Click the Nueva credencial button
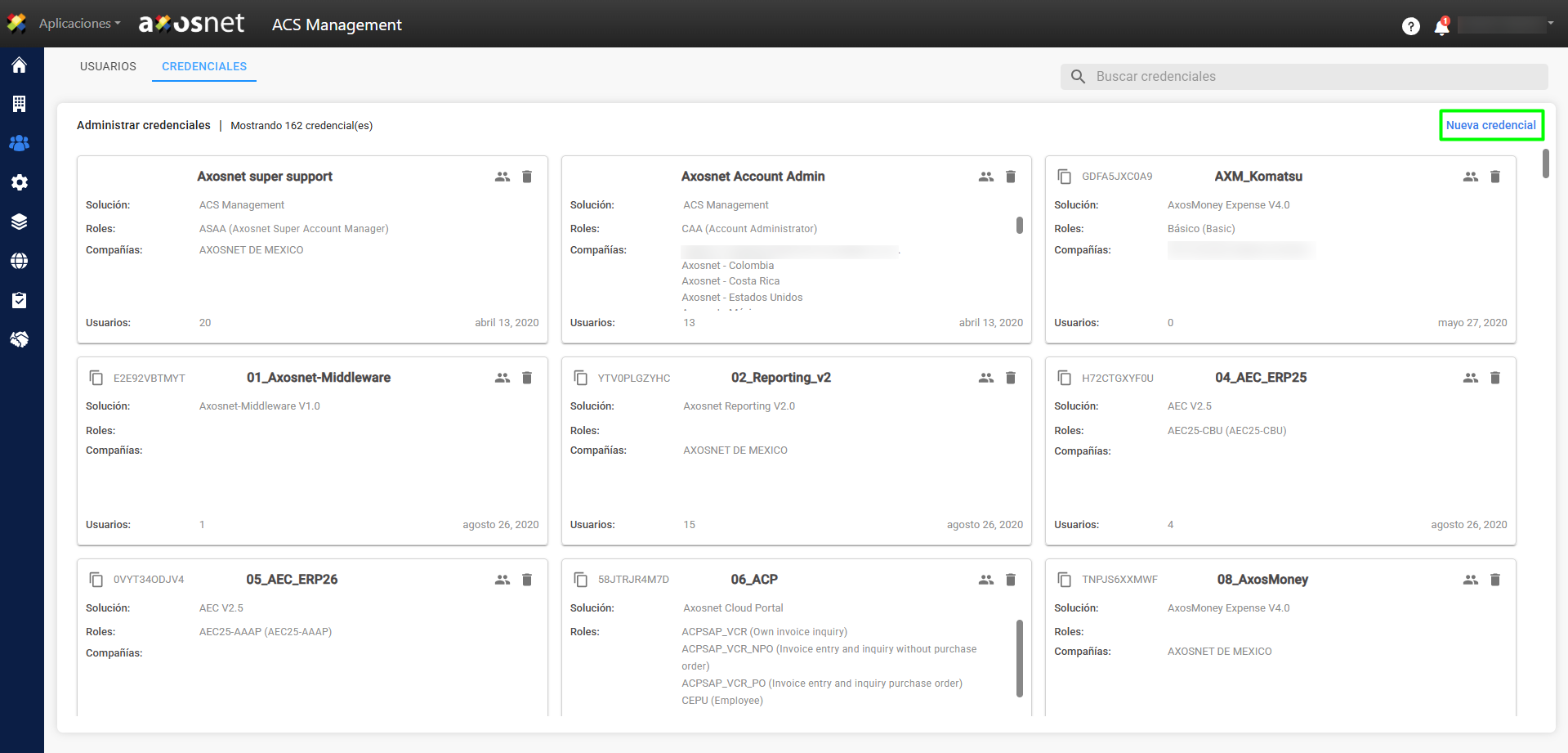 [1490, 125]
